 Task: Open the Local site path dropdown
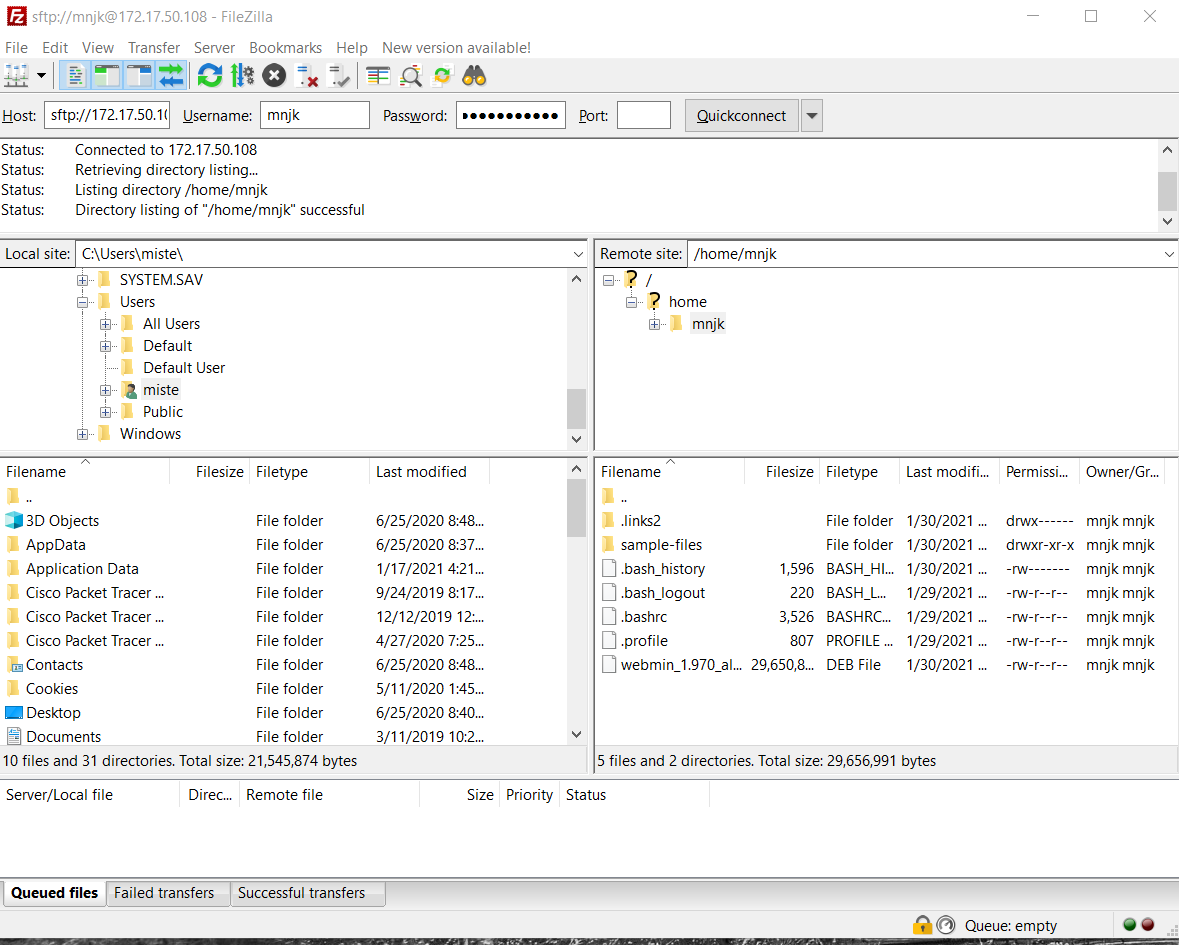click(577, 254)
